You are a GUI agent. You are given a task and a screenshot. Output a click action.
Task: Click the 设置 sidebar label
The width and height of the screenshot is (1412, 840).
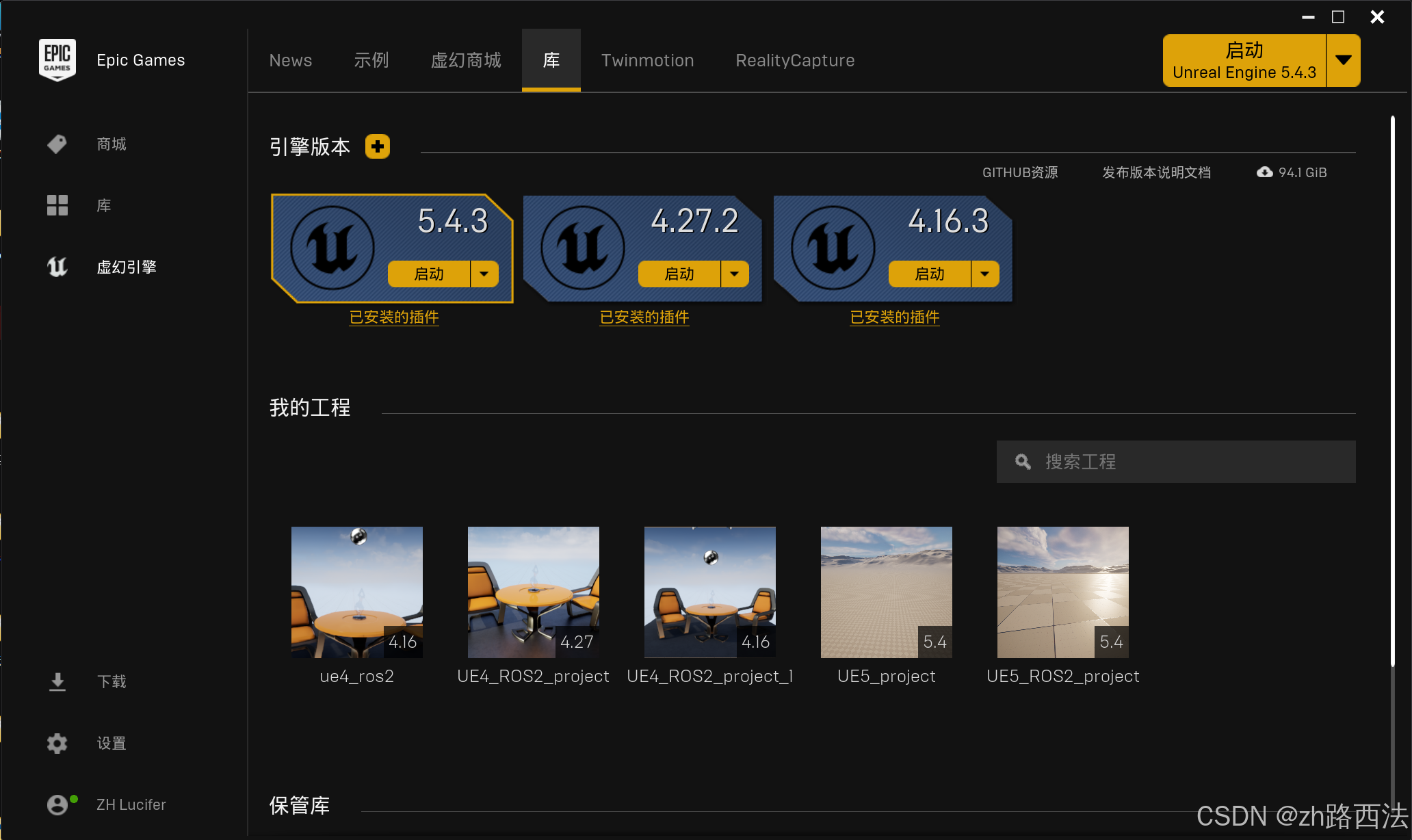pyautogui.click(x=112, y=743)
